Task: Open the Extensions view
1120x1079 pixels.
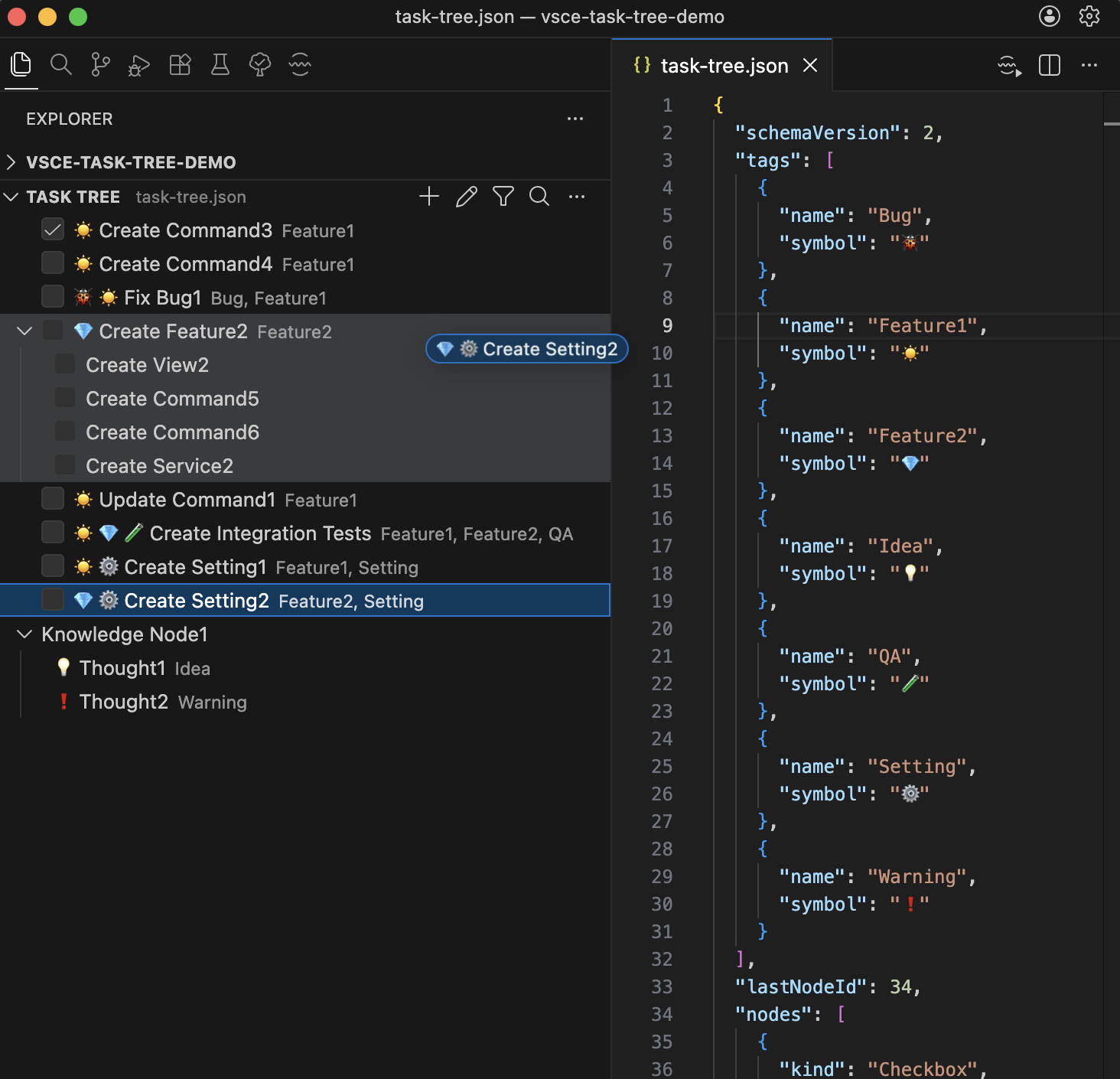Action: [180, 65]
